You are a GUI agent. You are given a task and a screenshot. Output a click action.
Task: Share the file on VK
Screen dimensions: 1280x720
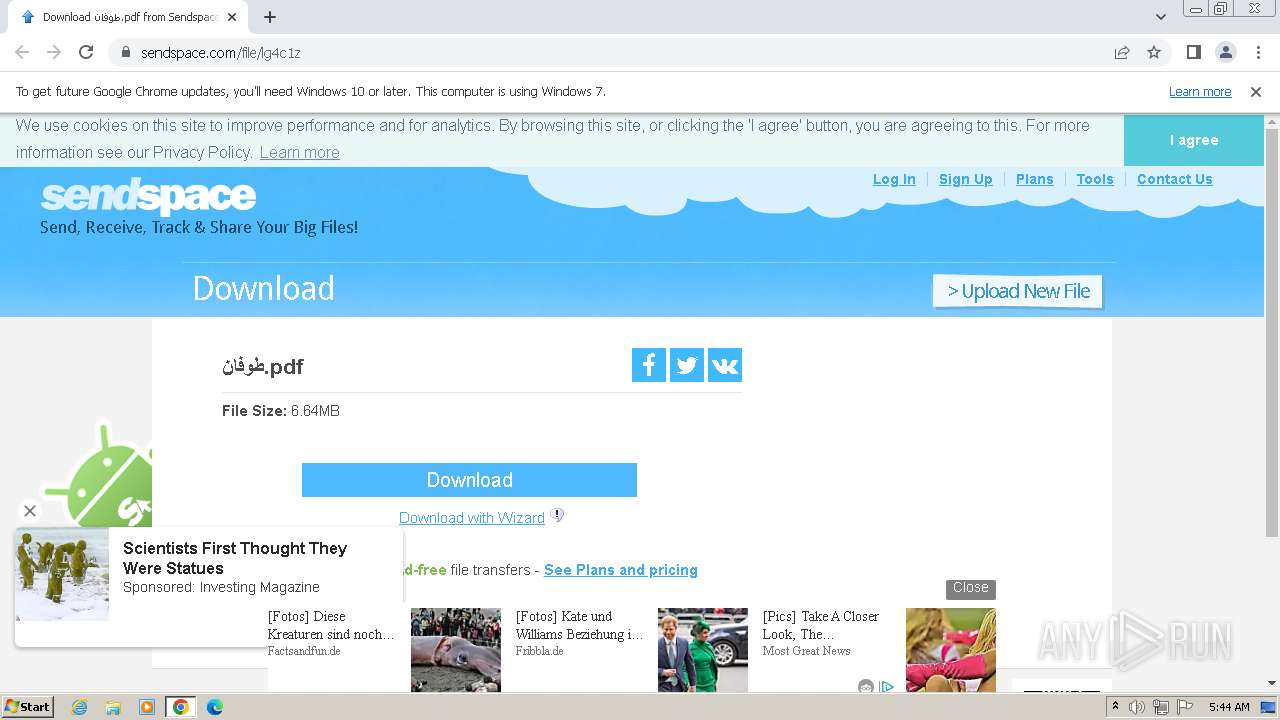pyautogui.click(x=725, y=365)
